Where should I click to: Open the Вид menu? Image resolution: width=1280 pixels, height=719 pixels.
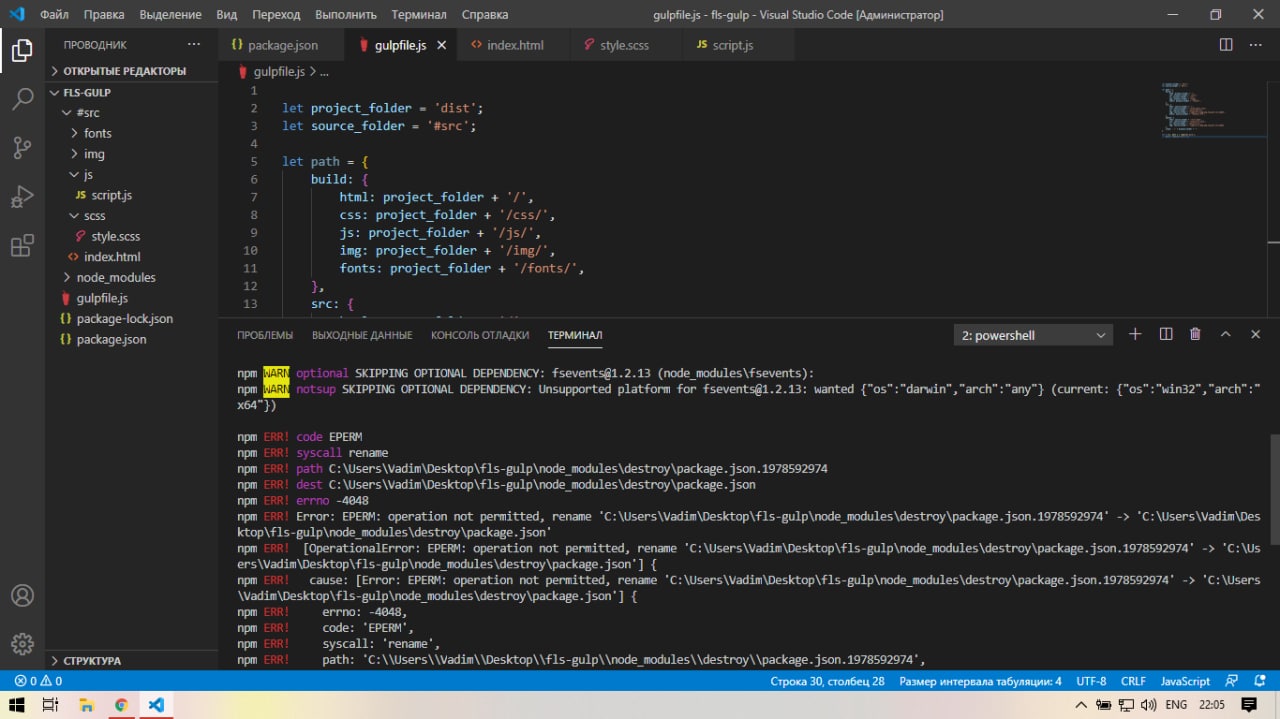tap(227, 15)
